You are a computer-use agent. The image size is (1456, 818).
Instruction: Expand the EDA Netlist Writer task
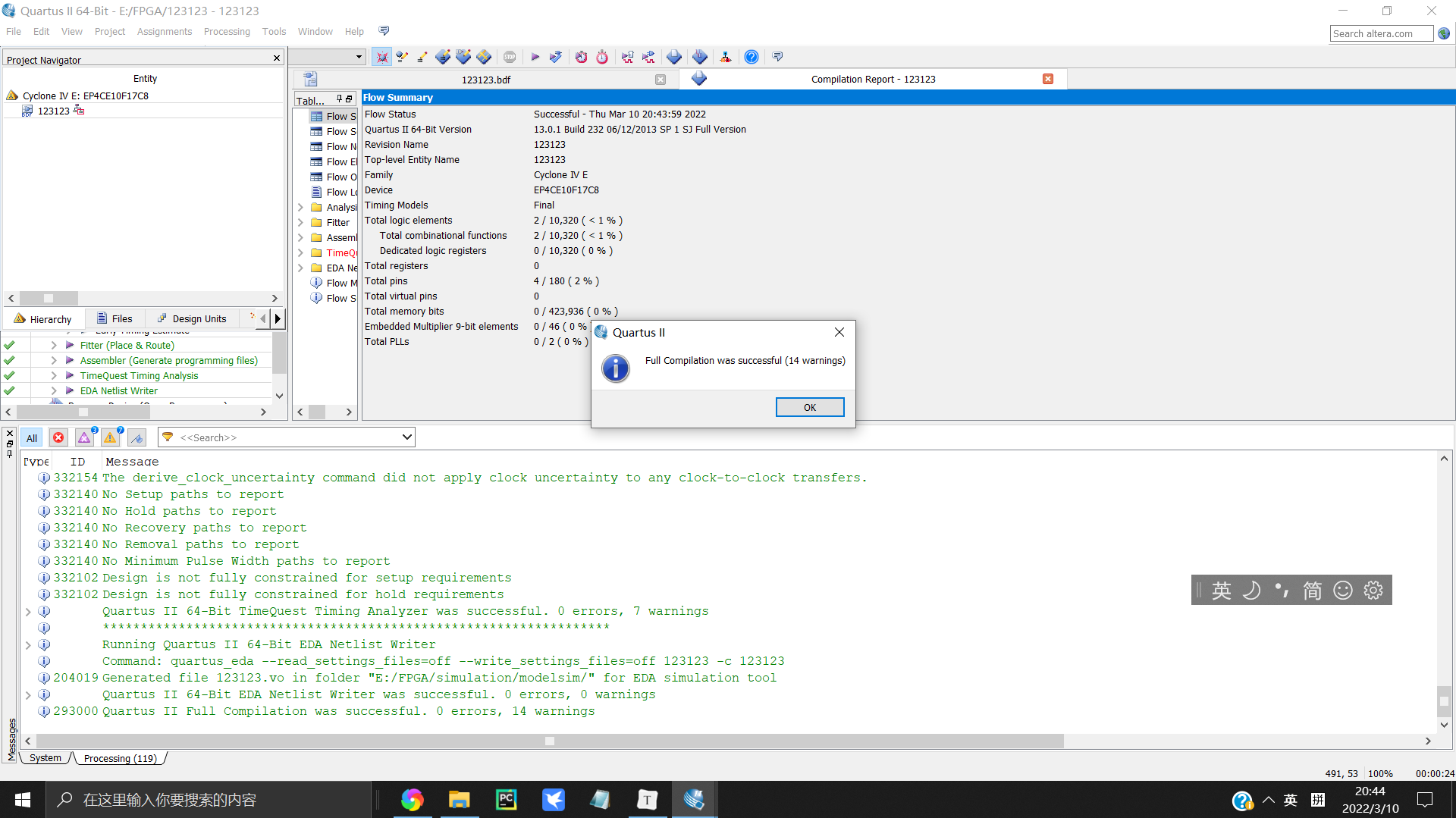54,390
